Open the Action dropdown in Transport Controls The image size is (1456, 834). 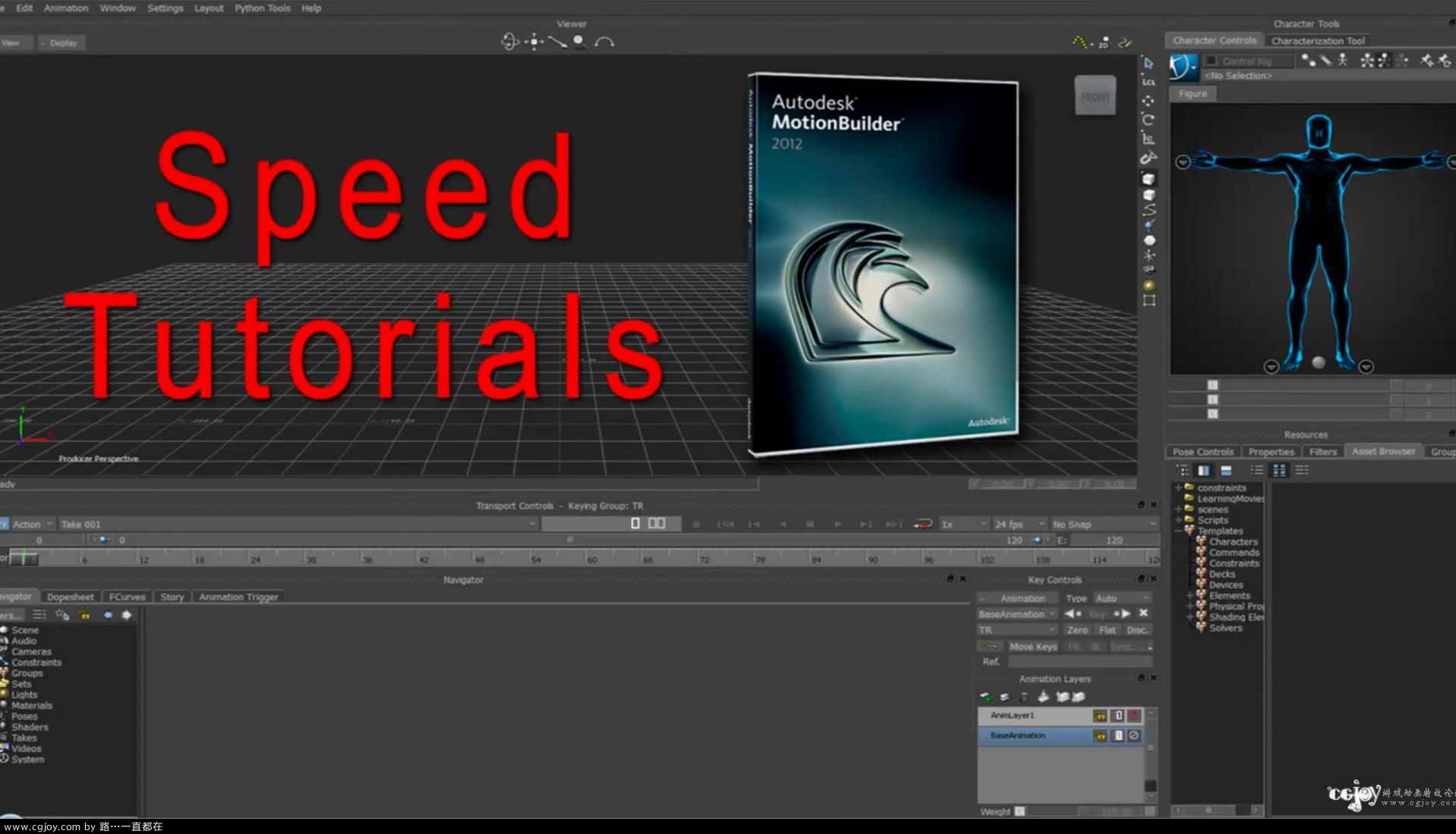[x=31, y=524]
